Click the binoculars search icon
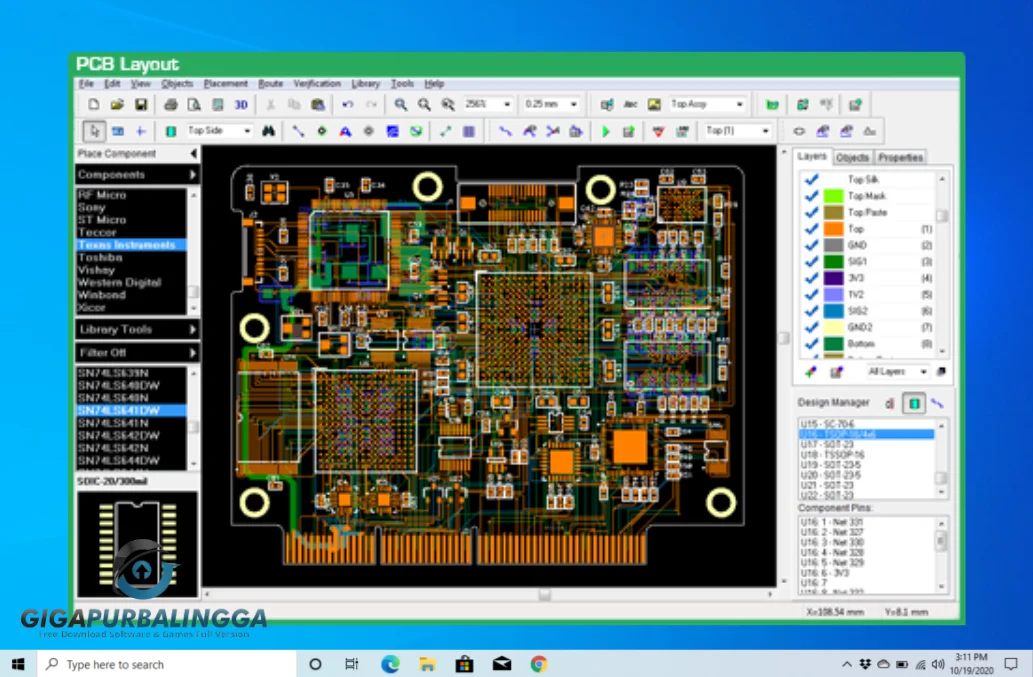 (269, 131)
